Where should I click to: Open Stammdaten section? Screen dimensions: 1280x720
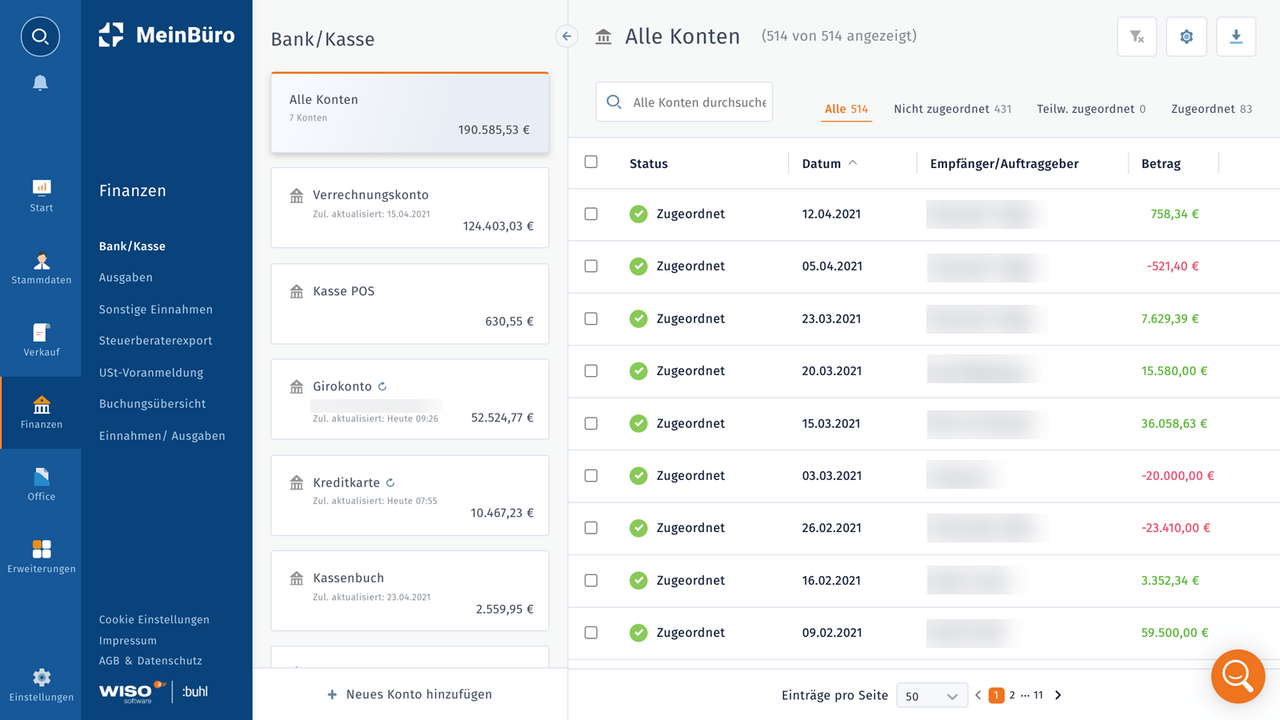point(41,269)
